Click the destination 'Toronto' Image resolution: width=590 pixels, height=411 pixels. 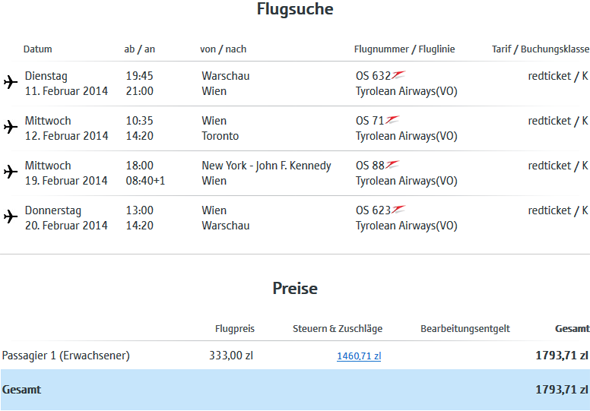[x=220, y=136]
